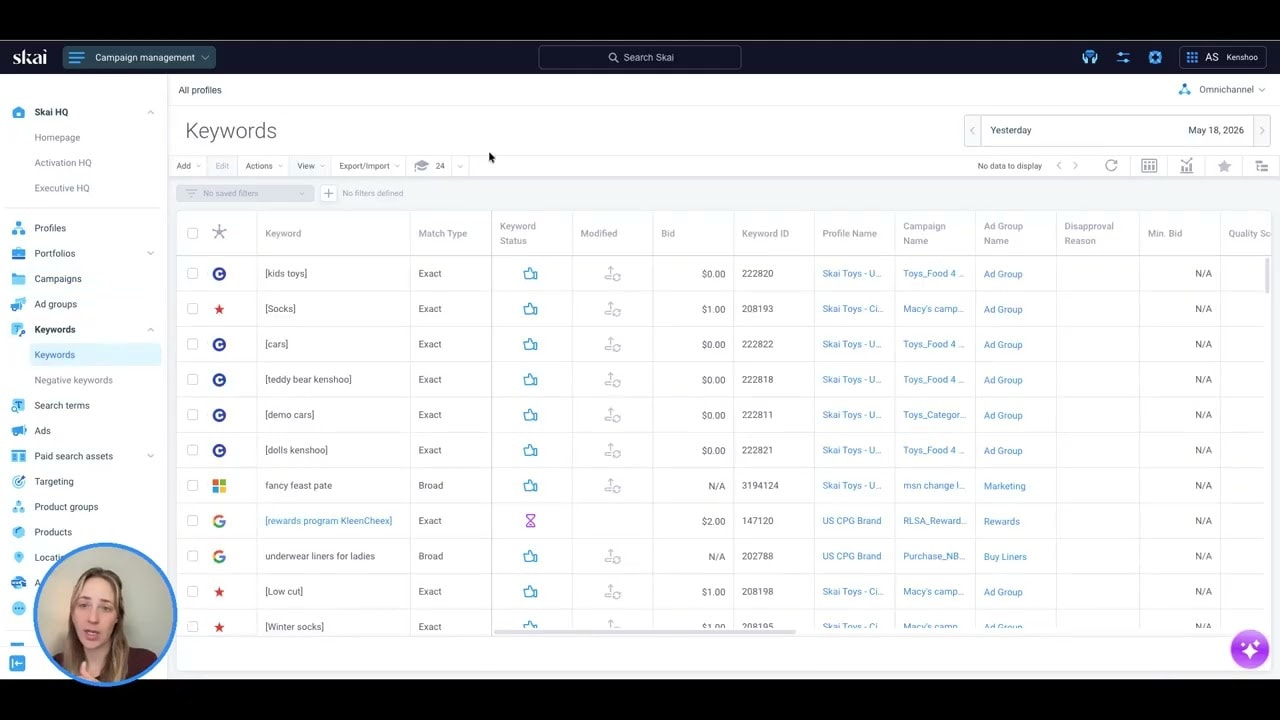Click the horizontal scrollbar under the table

(x=644, y=632)
